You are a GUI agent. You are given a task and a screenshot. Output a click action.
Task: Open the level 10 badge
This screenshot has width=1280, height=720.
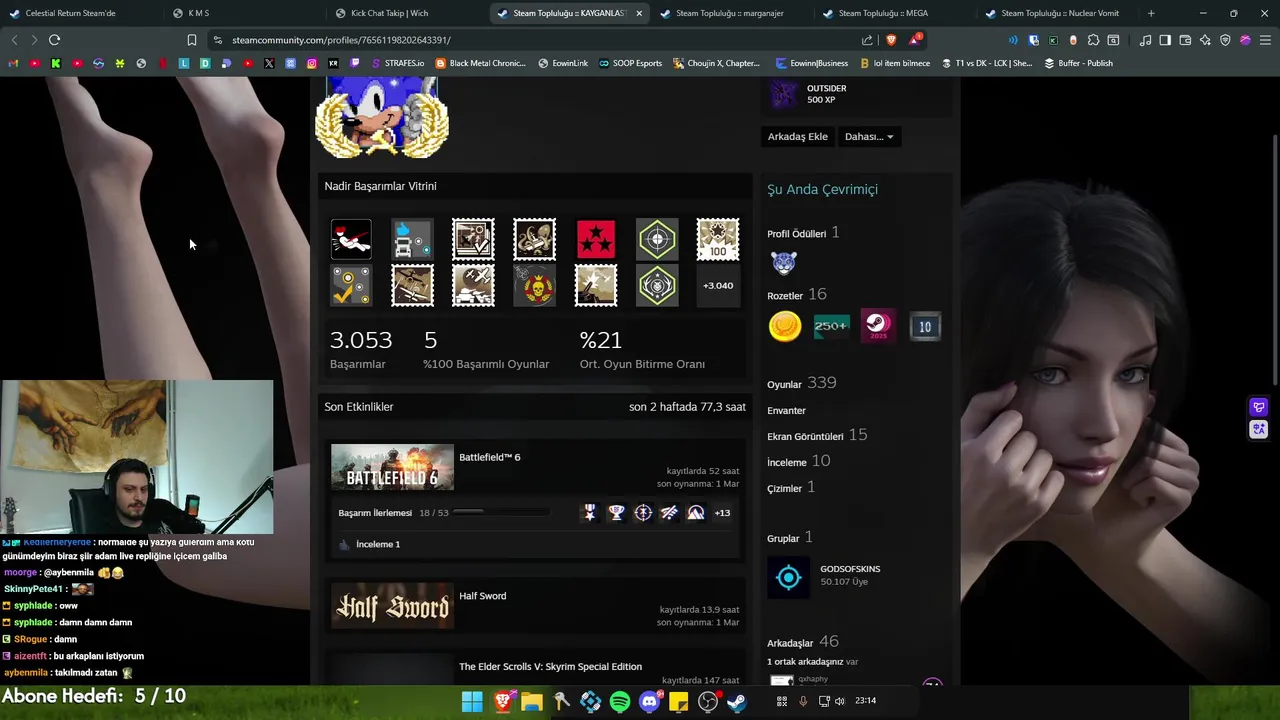tap(925, 326)
